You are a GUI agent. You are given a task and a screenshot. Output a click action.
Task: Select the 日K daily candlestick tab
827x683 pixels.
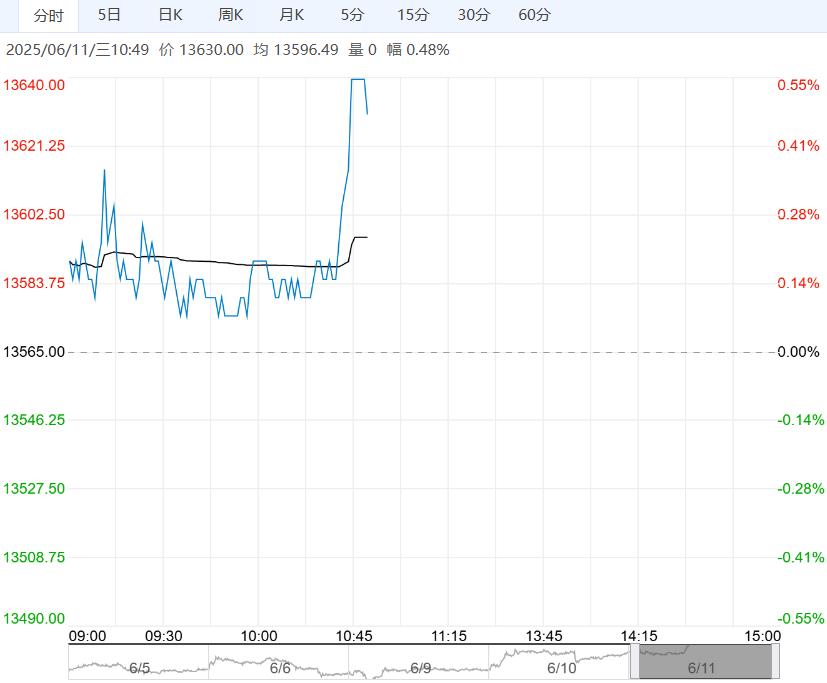171,15
